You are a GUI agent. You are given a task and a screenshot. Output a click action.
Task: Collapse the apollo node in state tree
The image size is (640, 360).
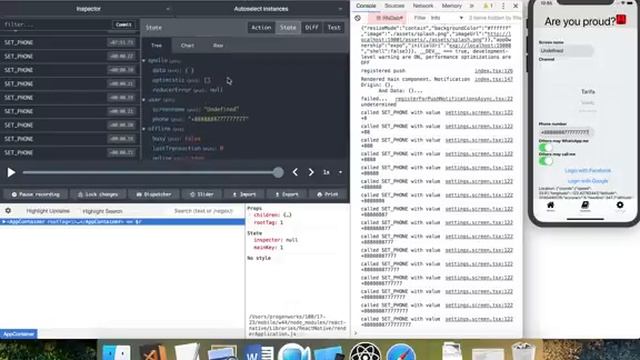pyautogui.click(x=144, y=60)
